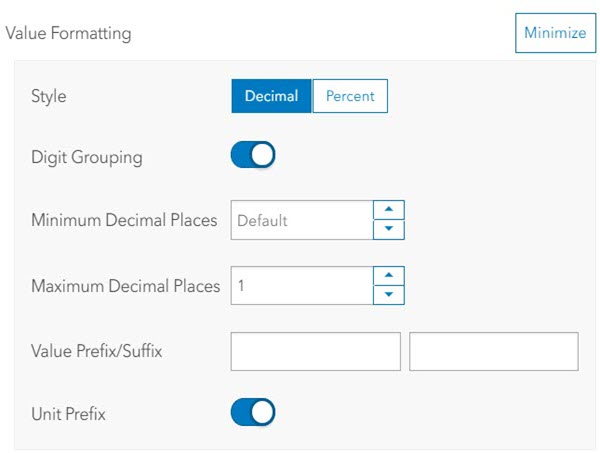Click the Style label
600x453 pixels.
pyautogui.click(x=49, y=97)
